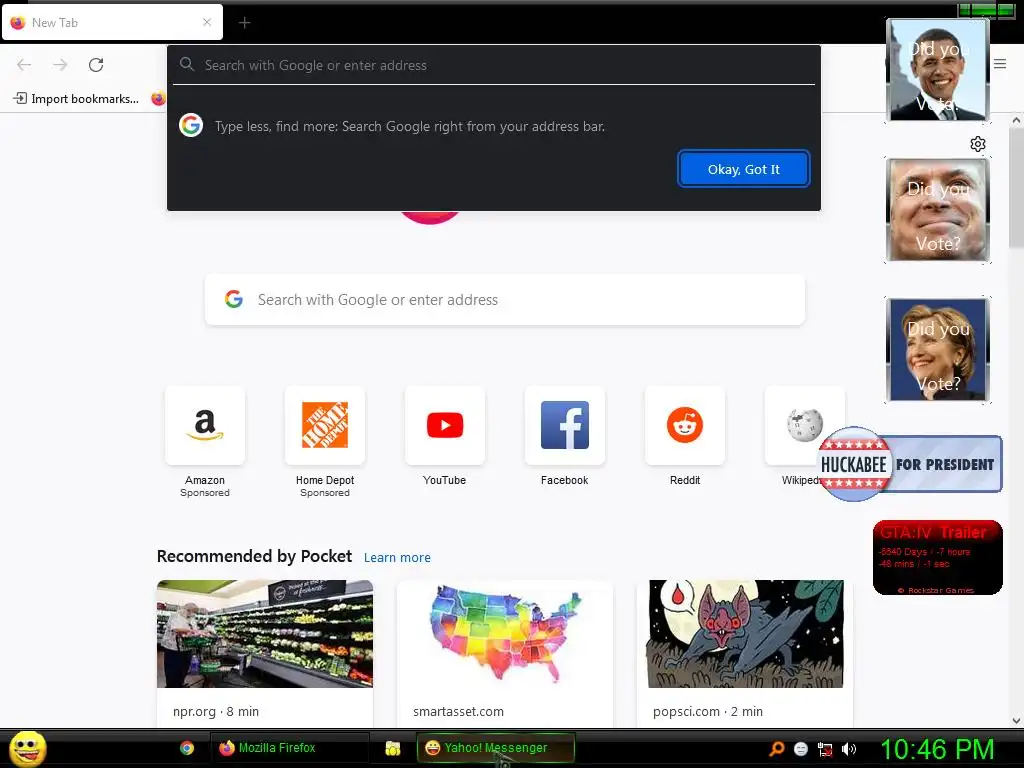1024x768 pixels.
Task: Click the vertical page scrollbar thumb
Action: point(1016,189)
